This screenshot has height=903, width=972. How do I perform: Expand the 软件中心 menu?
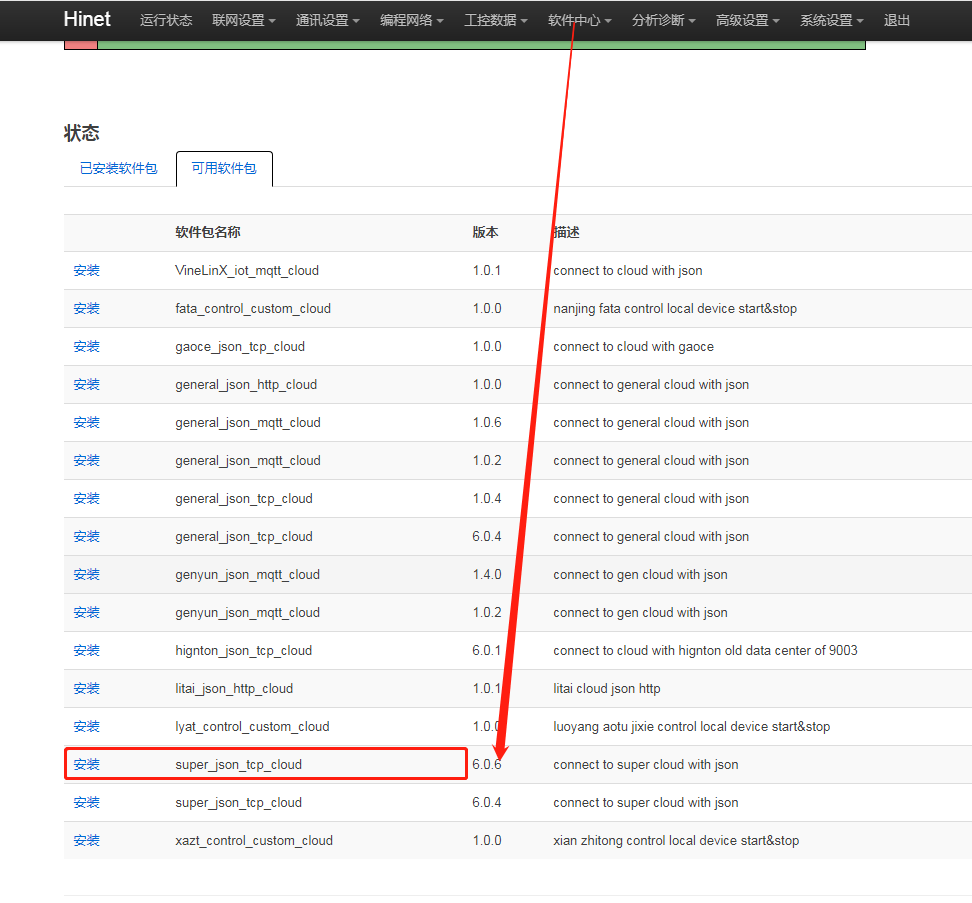579,20
